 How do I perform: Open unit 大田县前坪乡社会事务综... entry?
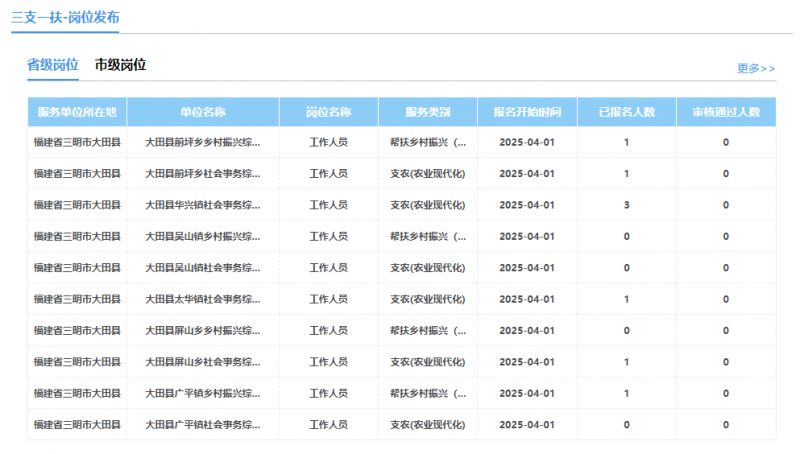(x=202, y=174)
